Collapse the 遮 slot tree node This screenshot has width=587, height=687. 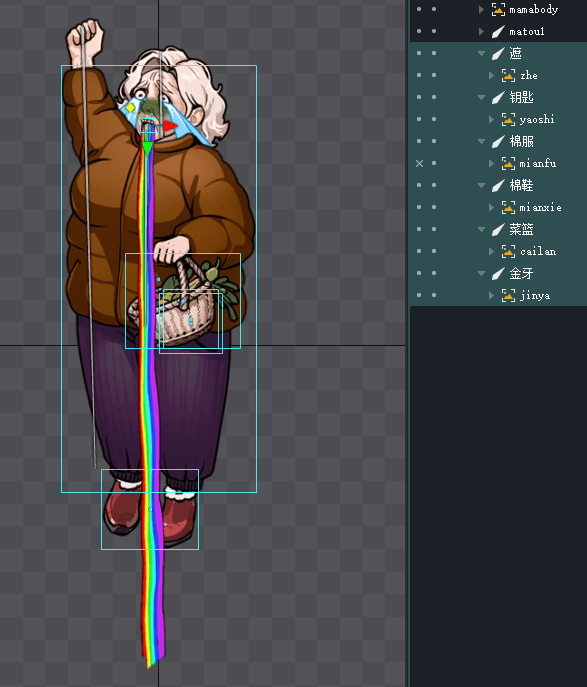pos(481,53)
